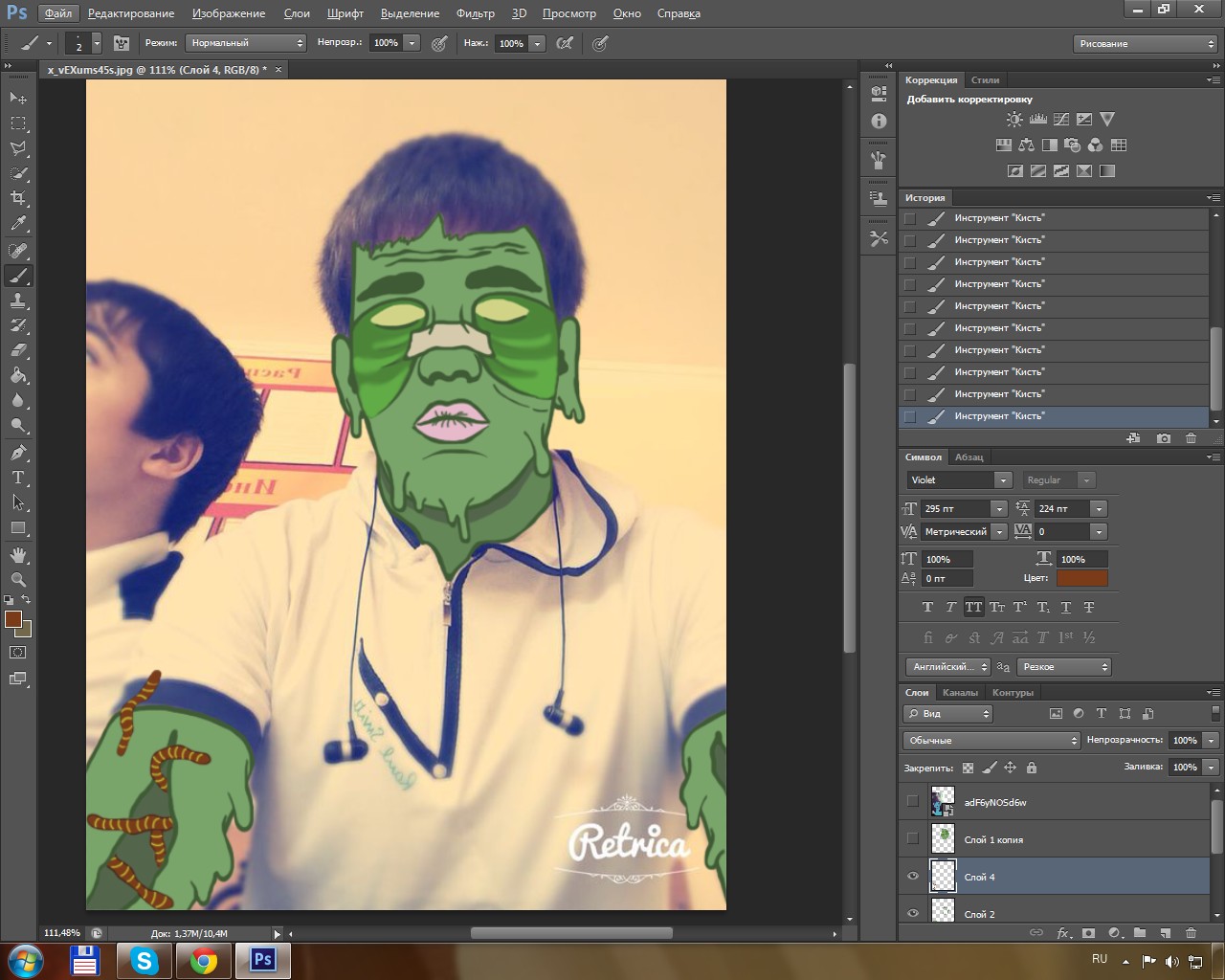Open the Рисование workspace dropdown
1225x980 pixels.
(x=1145, y=44)
